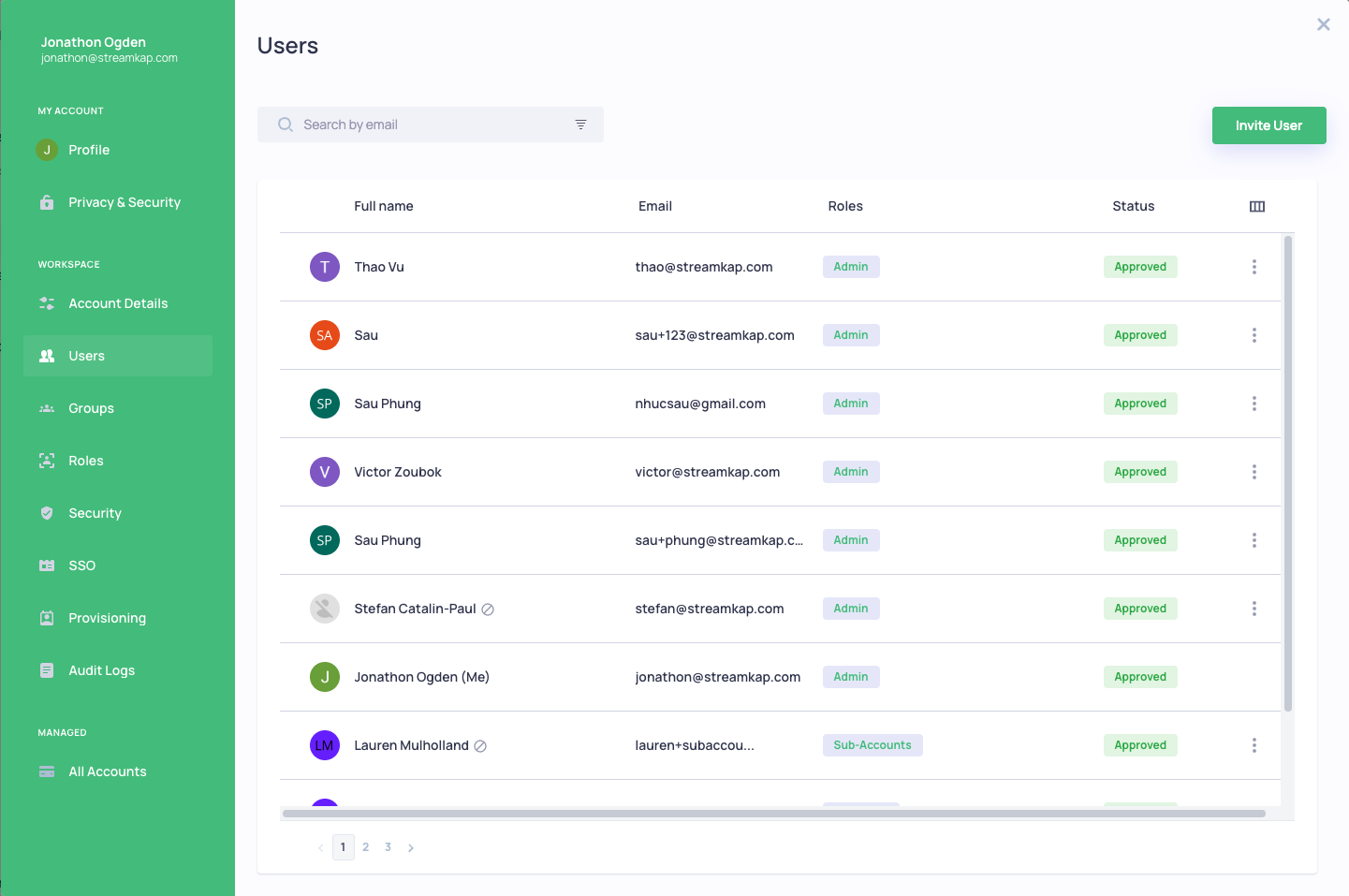Click the magnifying glass in the search bar
Viewport: 1349px width, 896px height.
click(x=285, y=124)
